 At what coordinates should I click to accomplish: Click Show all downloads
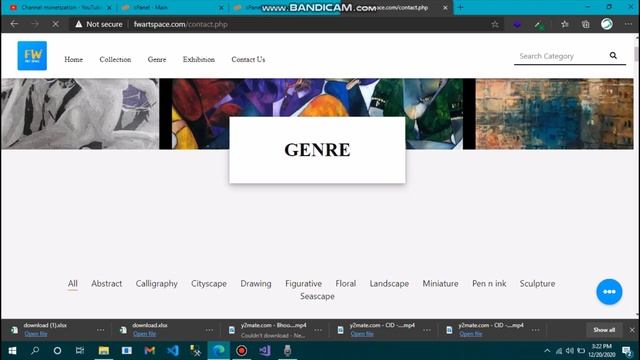coord(604,330)
